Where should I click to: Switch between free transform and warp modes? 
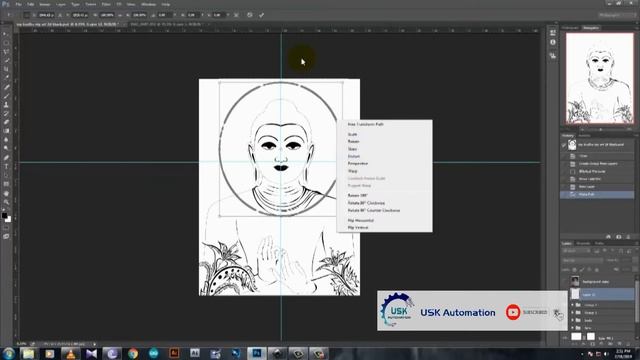[236, 15]
